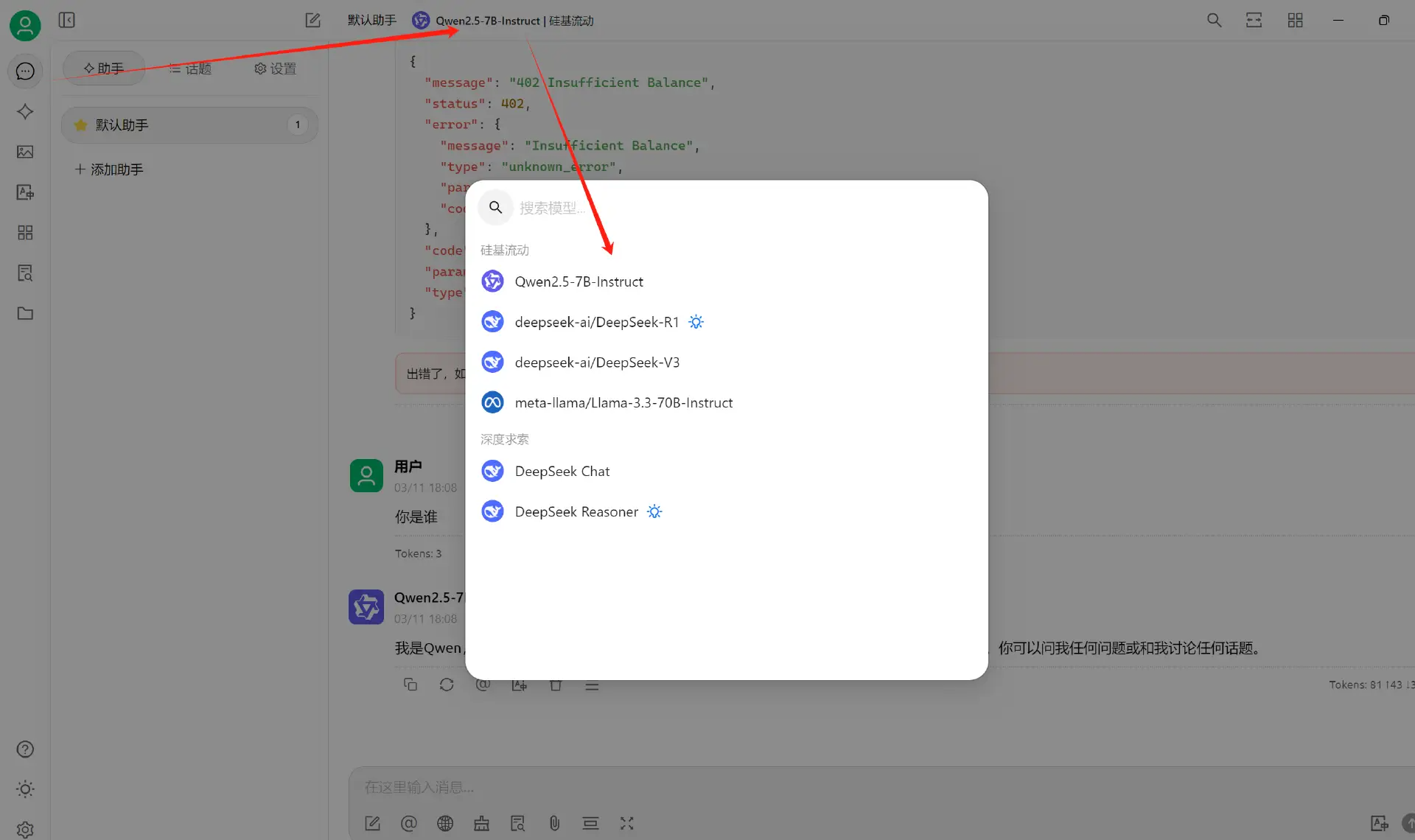Choose Qwen2.5-7B-Instruct model
Screen dimensions: 1415x840
tap(727, 281)
